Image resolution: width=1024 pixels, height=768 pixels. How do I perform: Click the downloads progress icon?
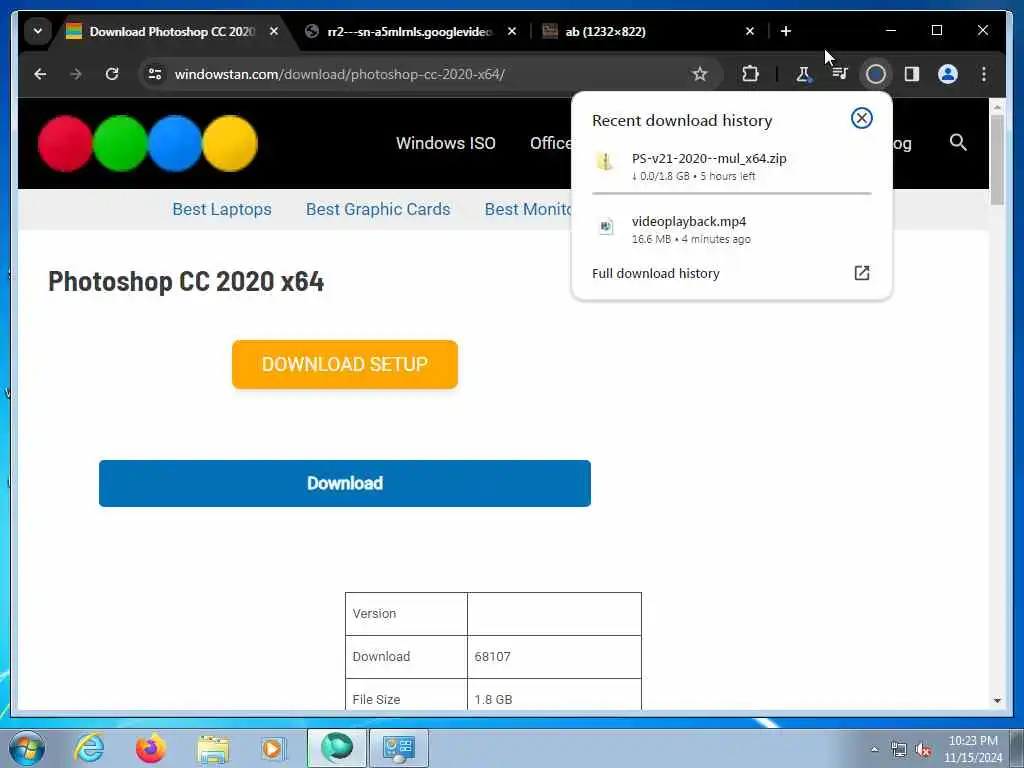pos(876,74)
